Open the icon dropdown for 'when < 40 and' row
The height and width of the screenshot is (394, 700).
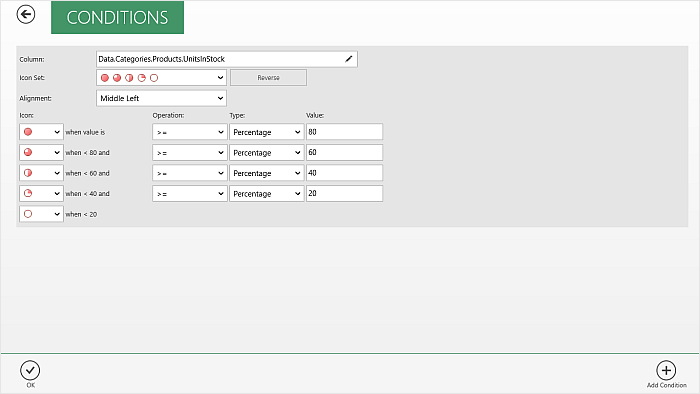pos(42,194)
